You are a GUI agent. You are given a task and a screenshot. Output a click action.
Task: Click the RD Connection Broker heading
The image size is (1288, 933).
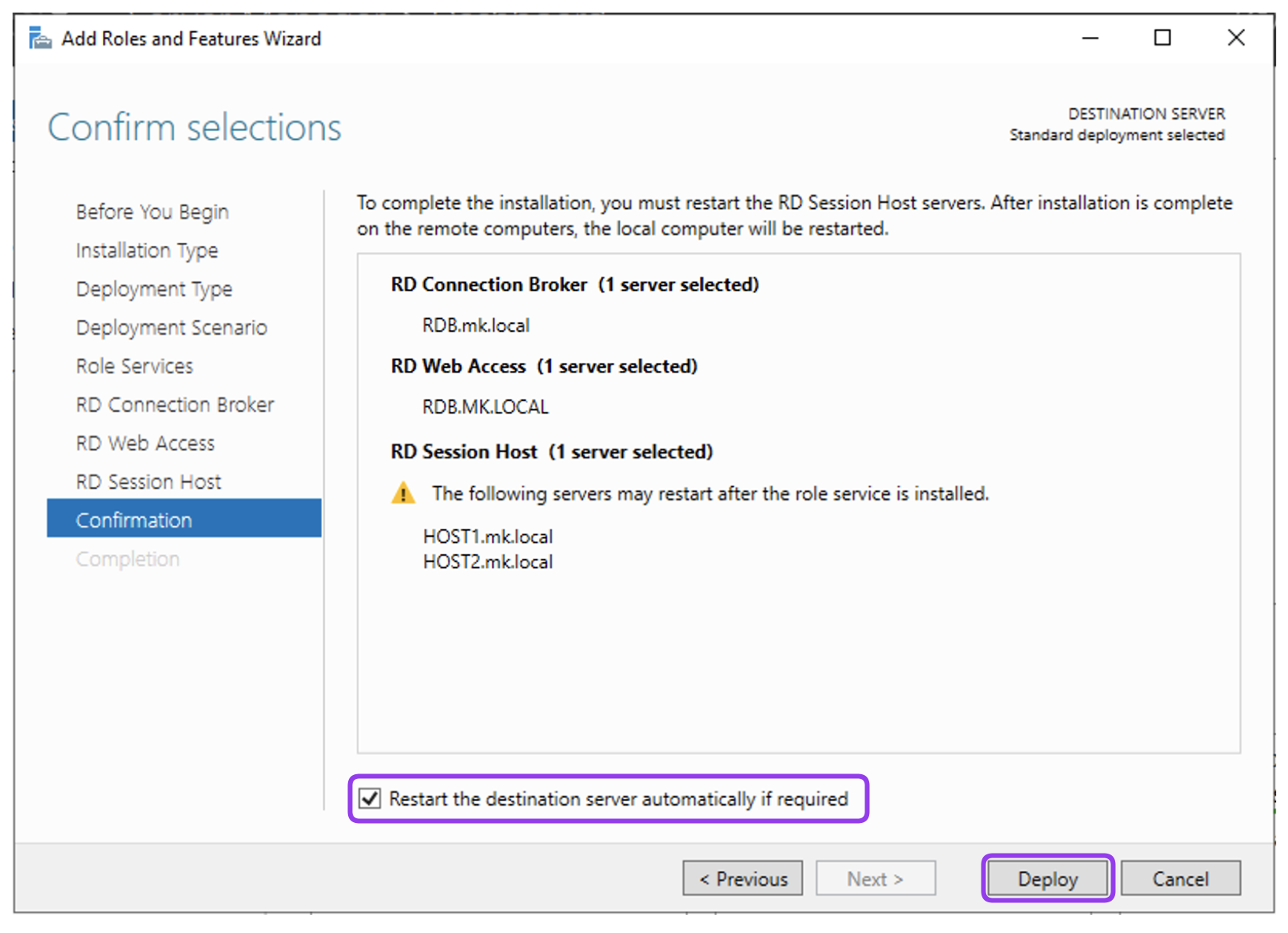click(575, 285)
